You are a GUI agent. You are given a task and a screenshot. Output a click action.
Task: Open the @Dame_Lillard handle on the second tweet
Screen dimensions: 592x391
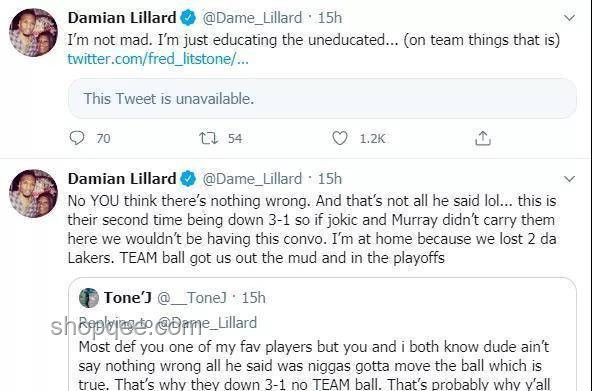[252, 179]
